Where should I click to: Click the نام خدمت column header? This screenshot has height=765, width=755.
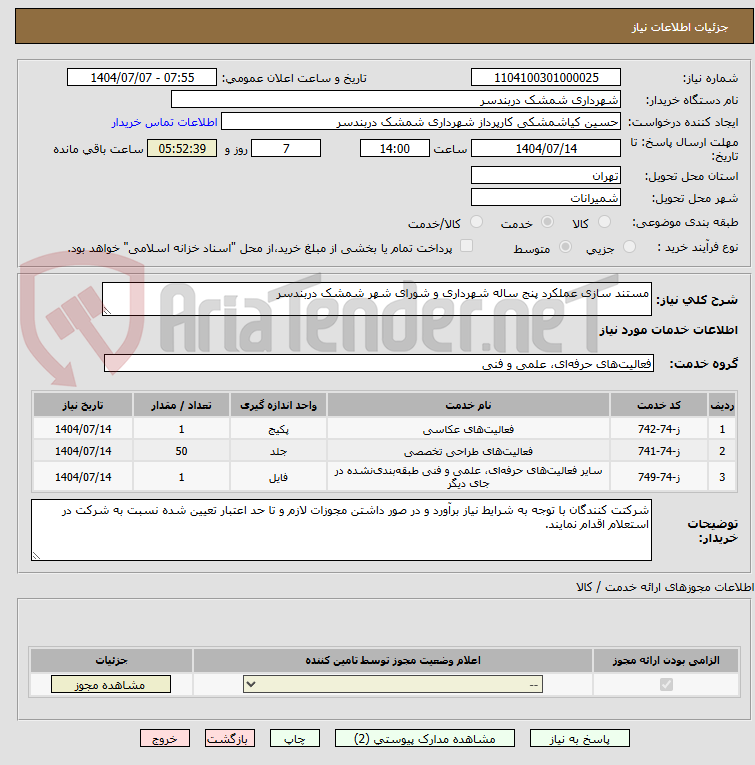click(468, 405)
